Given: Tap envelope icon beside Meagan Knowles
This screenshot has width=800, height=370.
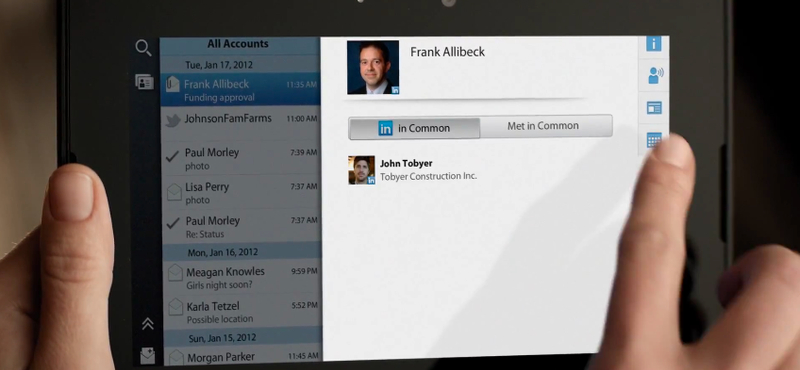Looking at the screenshot, I should click(x=175, y=273).
